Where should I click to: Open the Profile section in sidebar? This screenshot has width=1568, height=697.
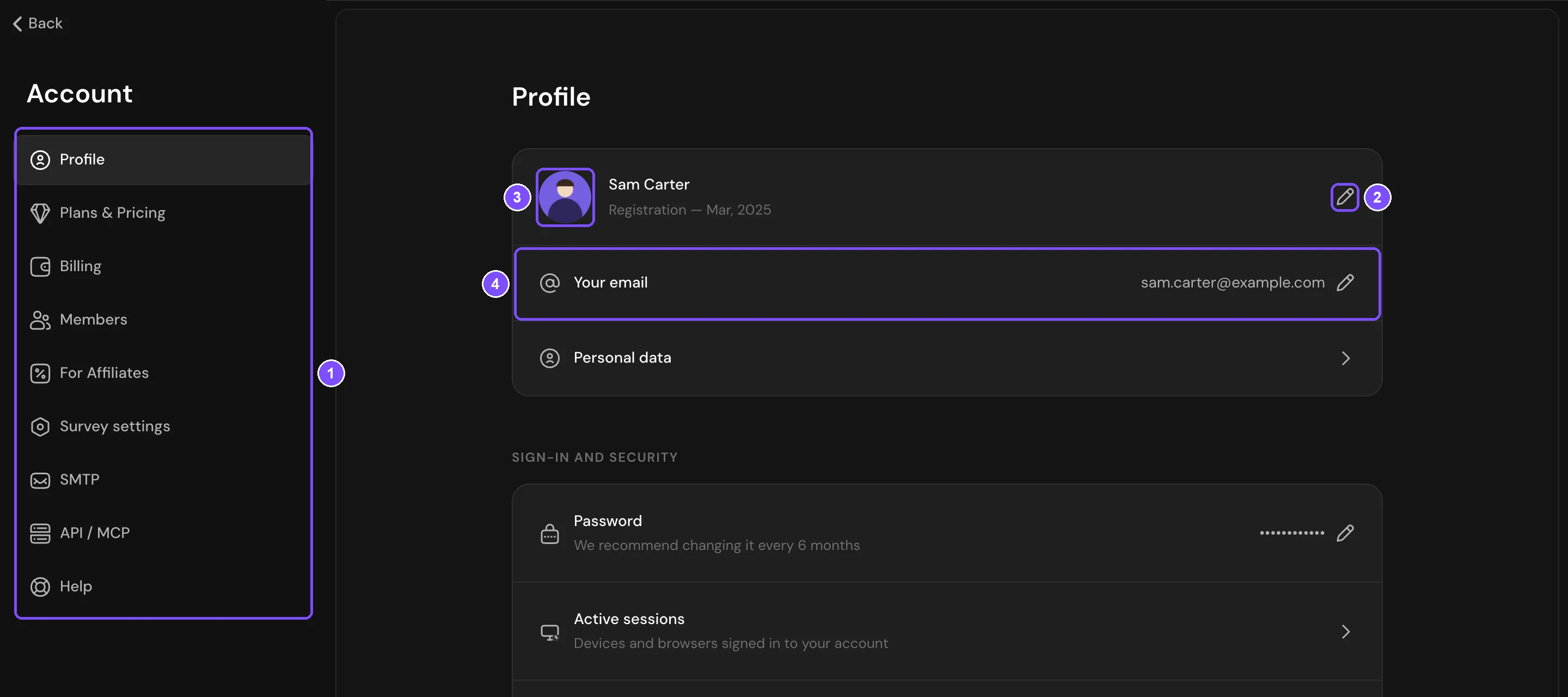click(163, 160)
